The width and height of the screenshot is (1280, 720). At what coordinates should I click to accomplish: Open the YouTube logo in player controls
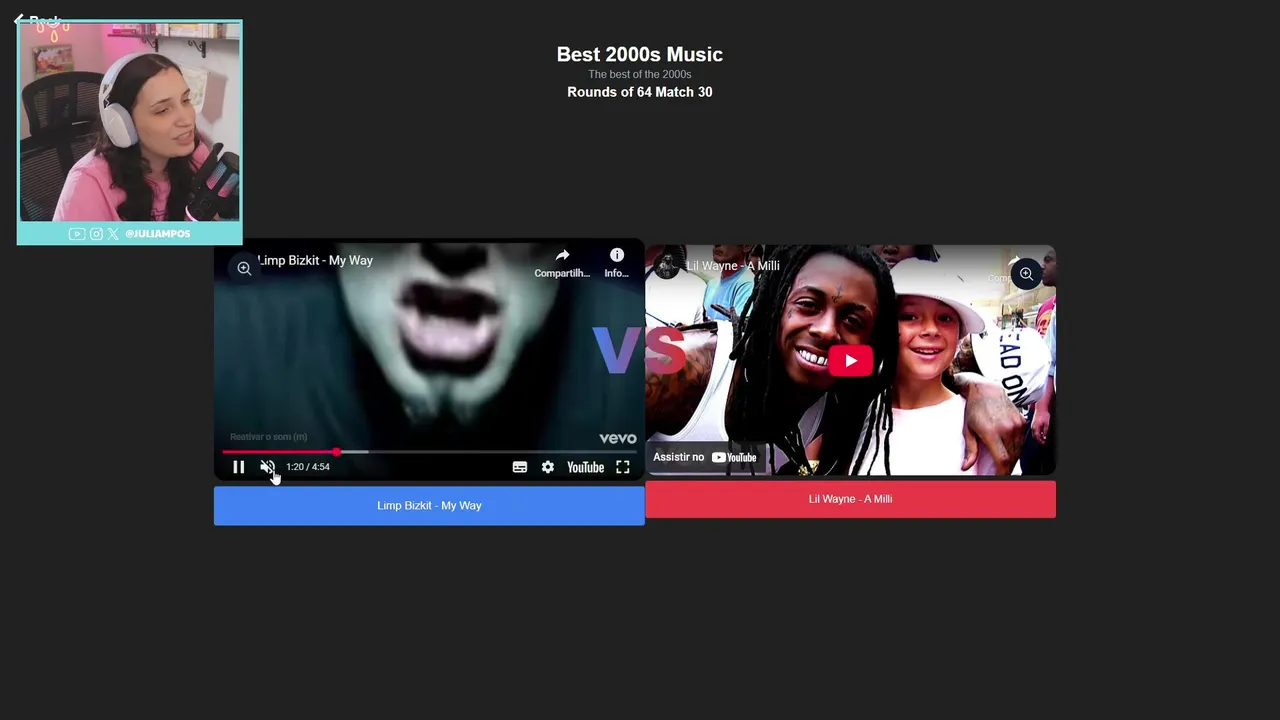tap(585, 467)
